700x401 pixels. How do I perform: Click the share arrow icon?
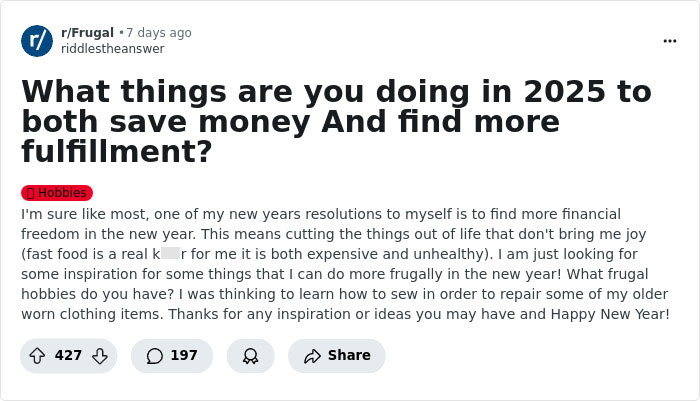pyautogui.click(x=311, y=355)
